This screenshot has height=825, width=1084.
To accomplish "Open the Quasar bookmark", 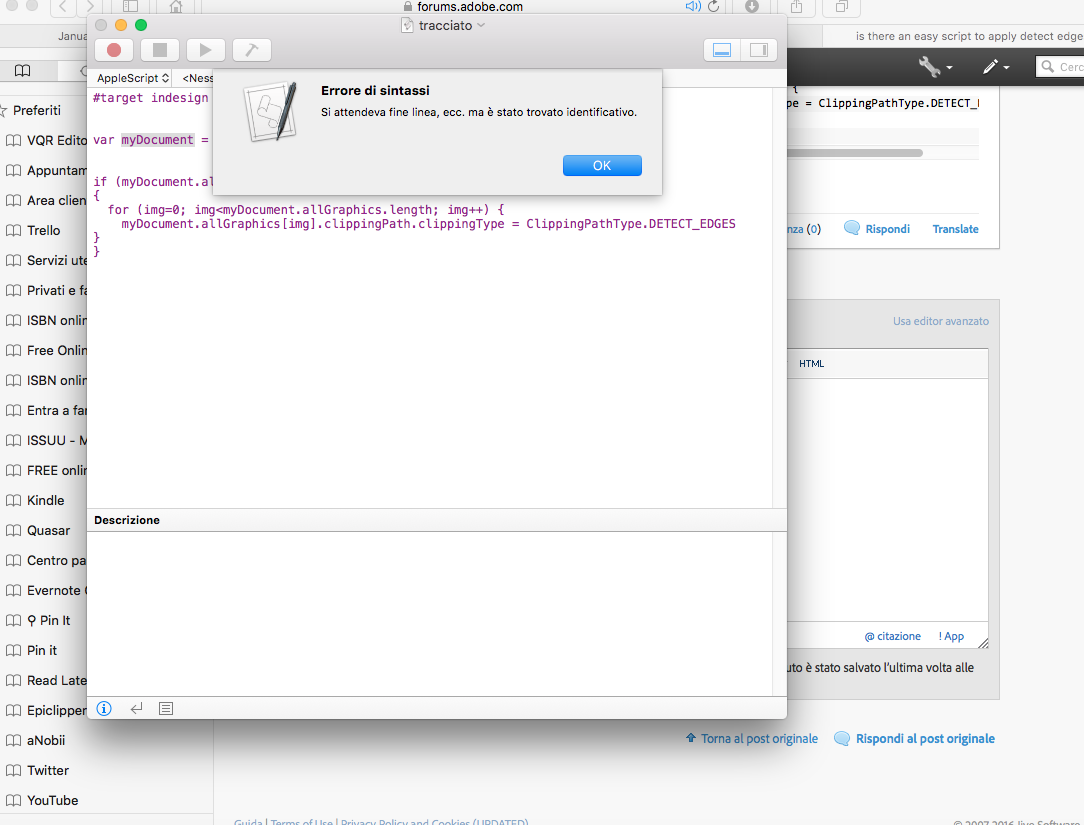I will [x=38, y=530].
